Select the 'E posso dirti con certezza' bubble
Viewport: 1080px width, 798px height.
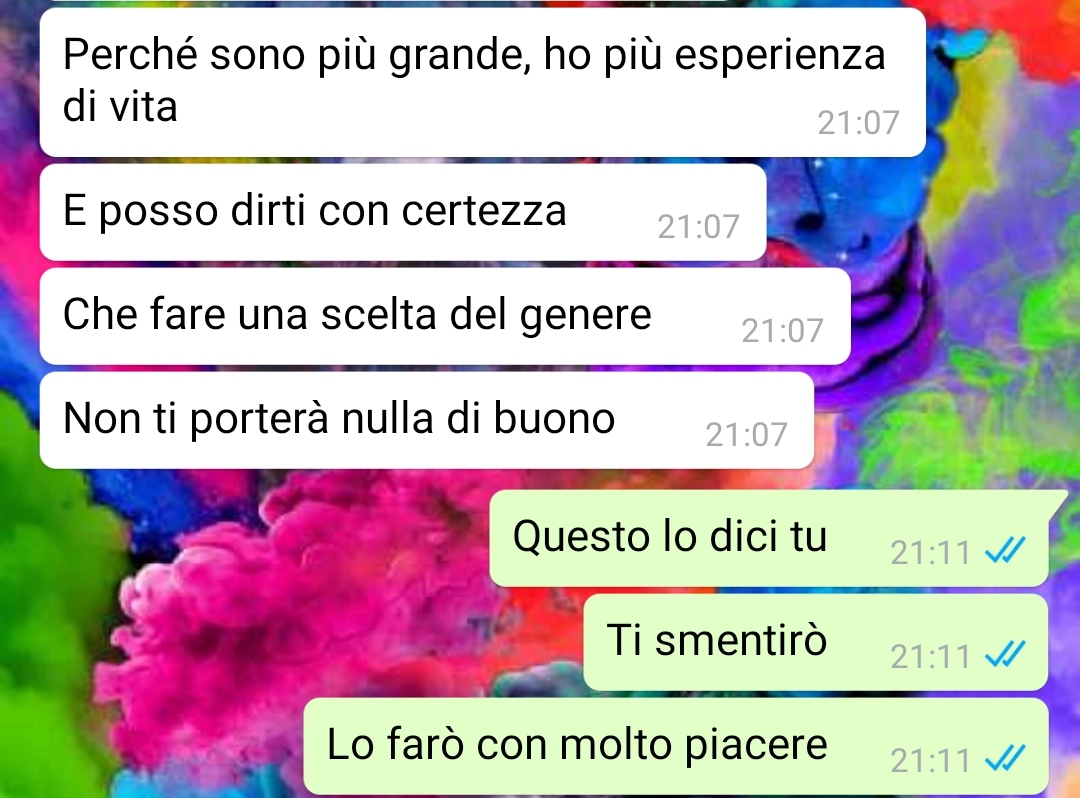(x=403, y=212)
